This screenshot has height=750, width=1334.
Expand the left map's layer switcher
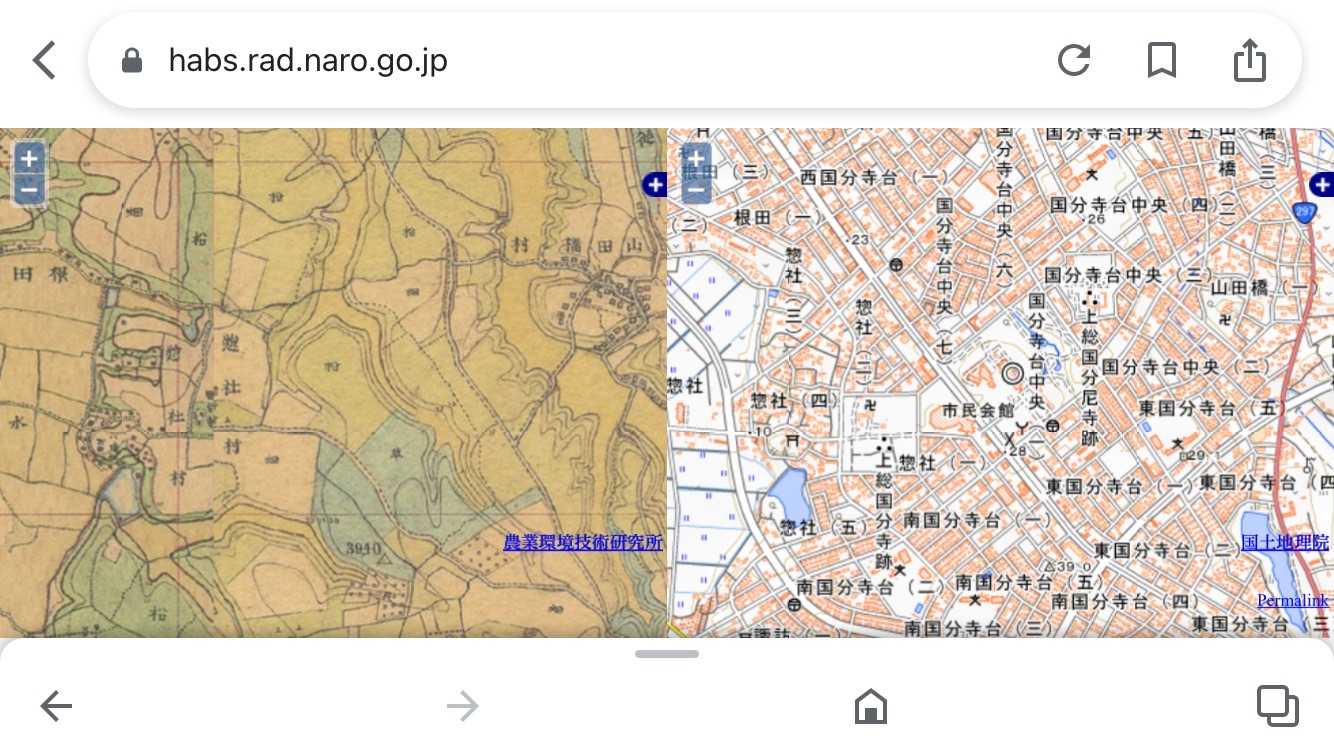click(655, 184)
